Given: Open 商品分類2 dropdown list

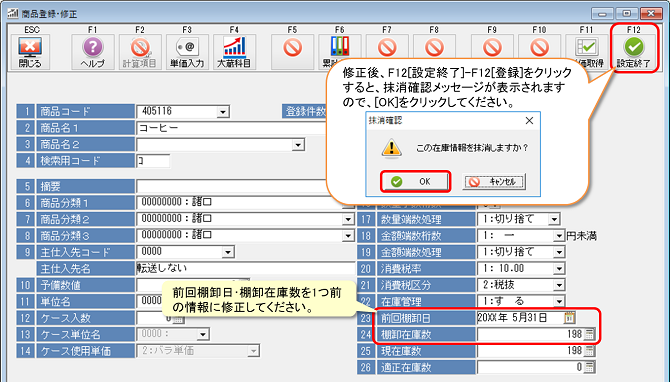Looking at the screenshot, I should click(x=349, y=220).
